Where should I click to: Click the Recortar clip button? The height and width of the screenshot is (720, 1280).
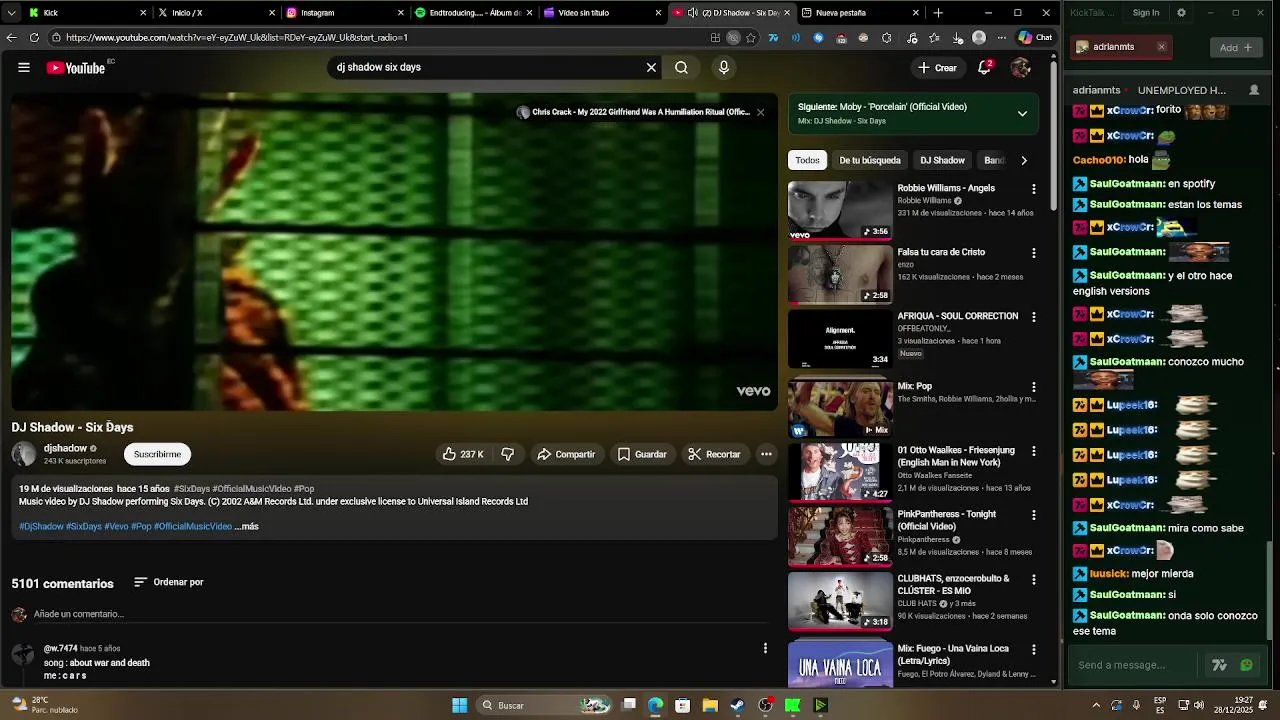tap(714, 454)
